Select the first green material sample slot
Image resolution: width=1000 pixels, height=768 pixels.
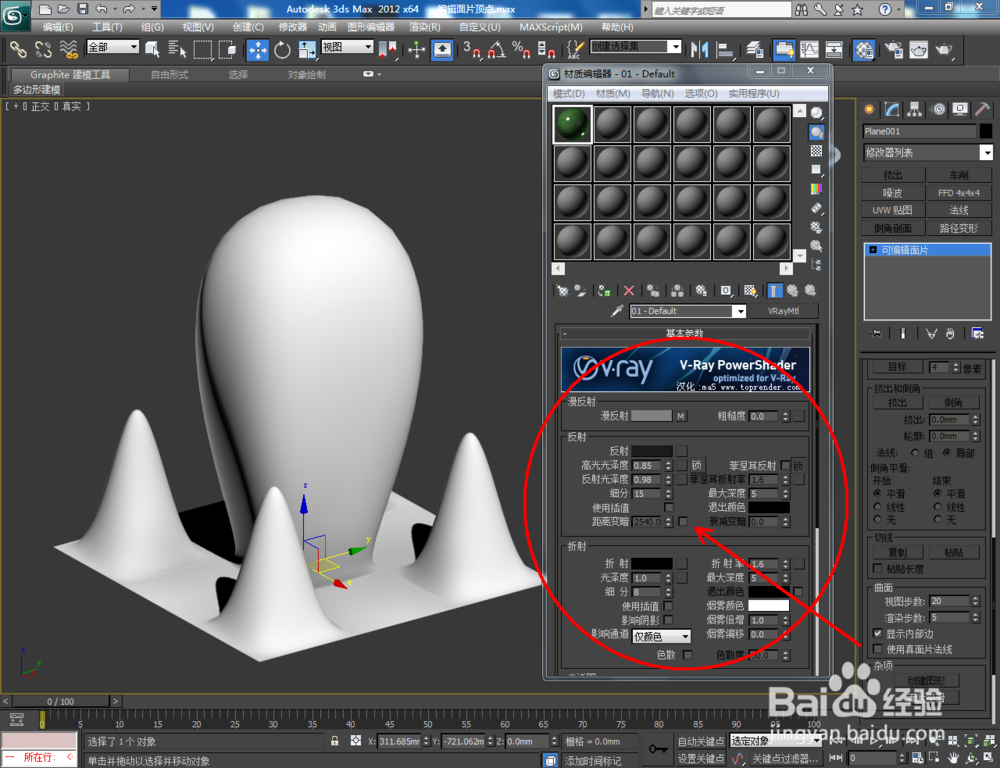tap(573, 124)
